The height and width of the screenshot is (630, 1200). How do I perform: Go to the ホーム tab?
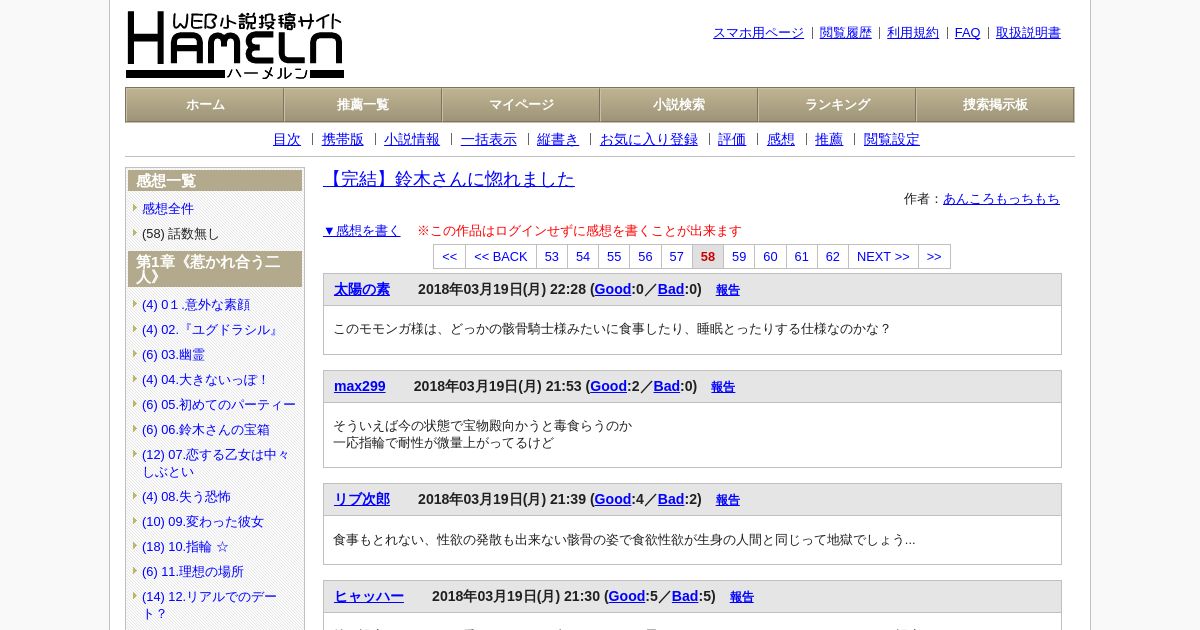coord(205,105)
